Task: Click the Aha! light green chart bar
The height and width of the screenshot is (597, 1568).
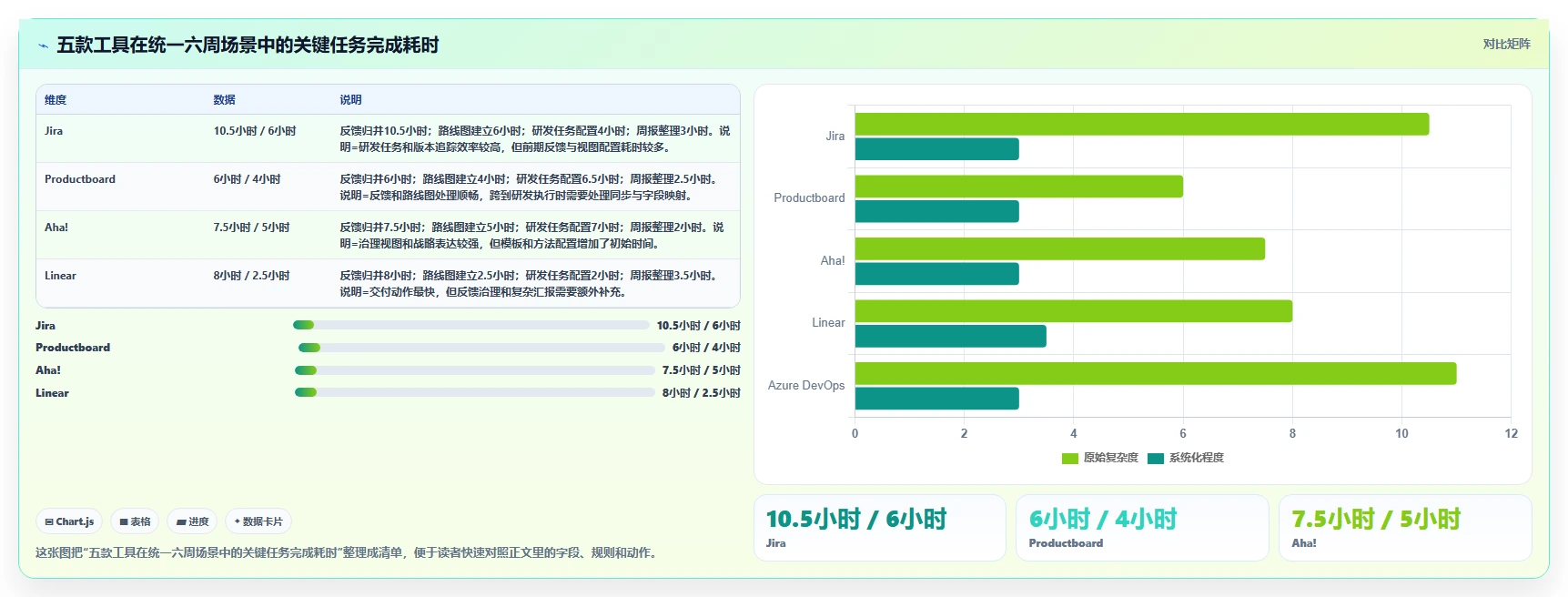Action: pyautogui.click(x=1060, y=248)
